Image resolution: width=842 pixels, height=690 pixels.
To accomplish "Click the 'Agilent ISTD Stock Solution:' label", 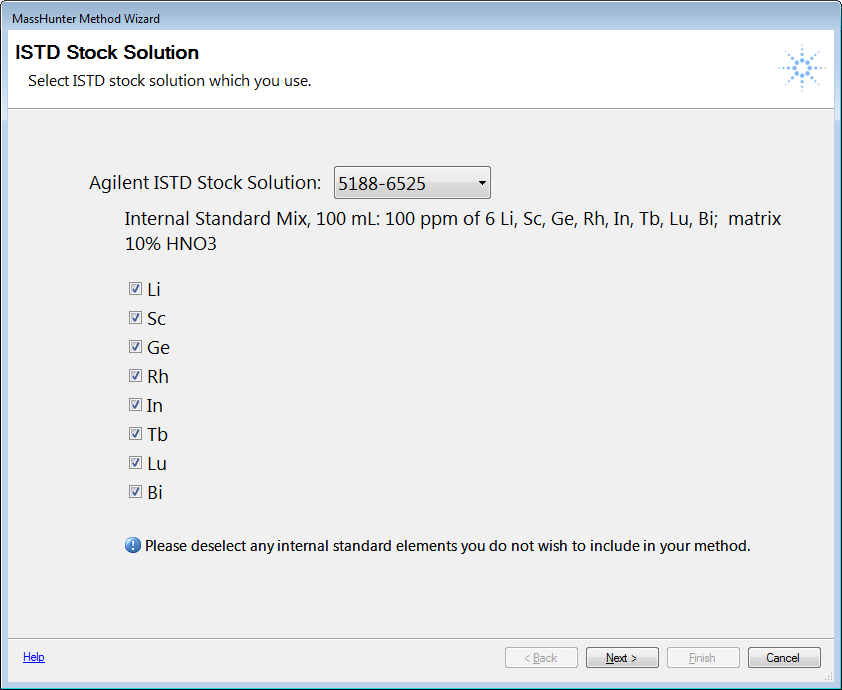I will pyautogui.click(x=205, y=183).
